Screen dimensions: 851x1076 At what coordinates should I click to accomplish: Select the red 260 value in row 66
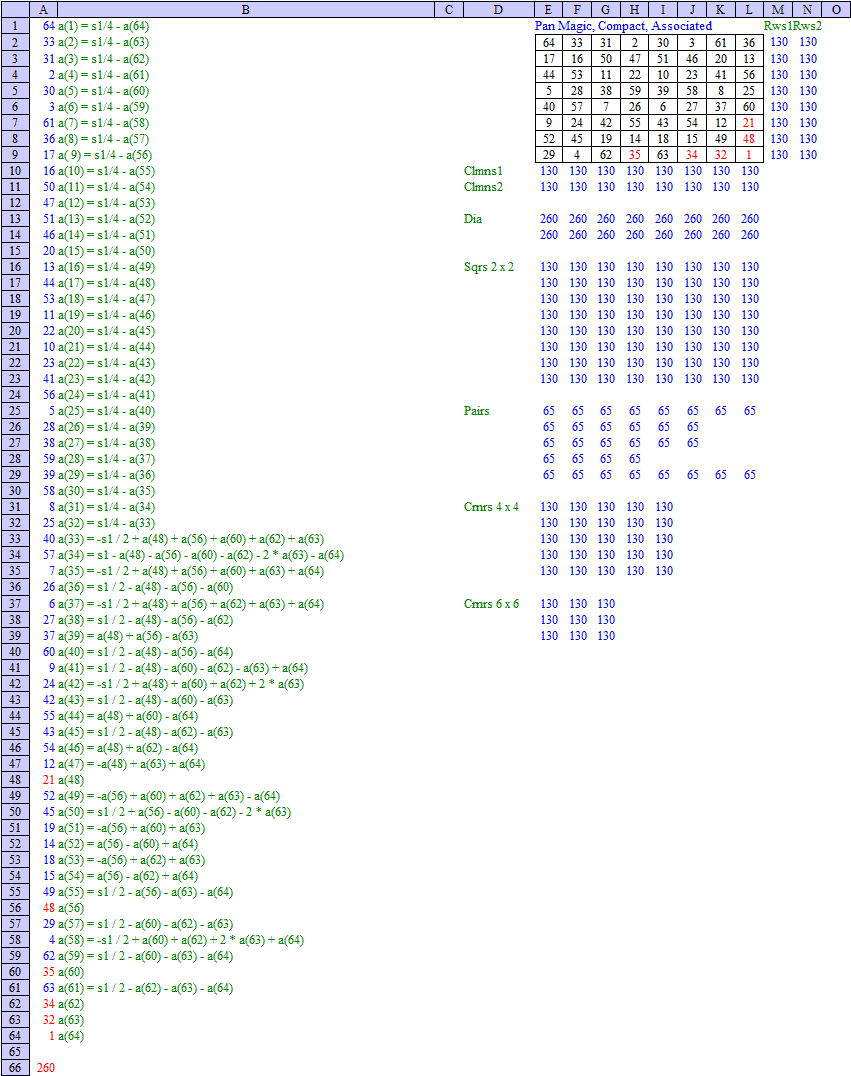(x=46, y=1068)
